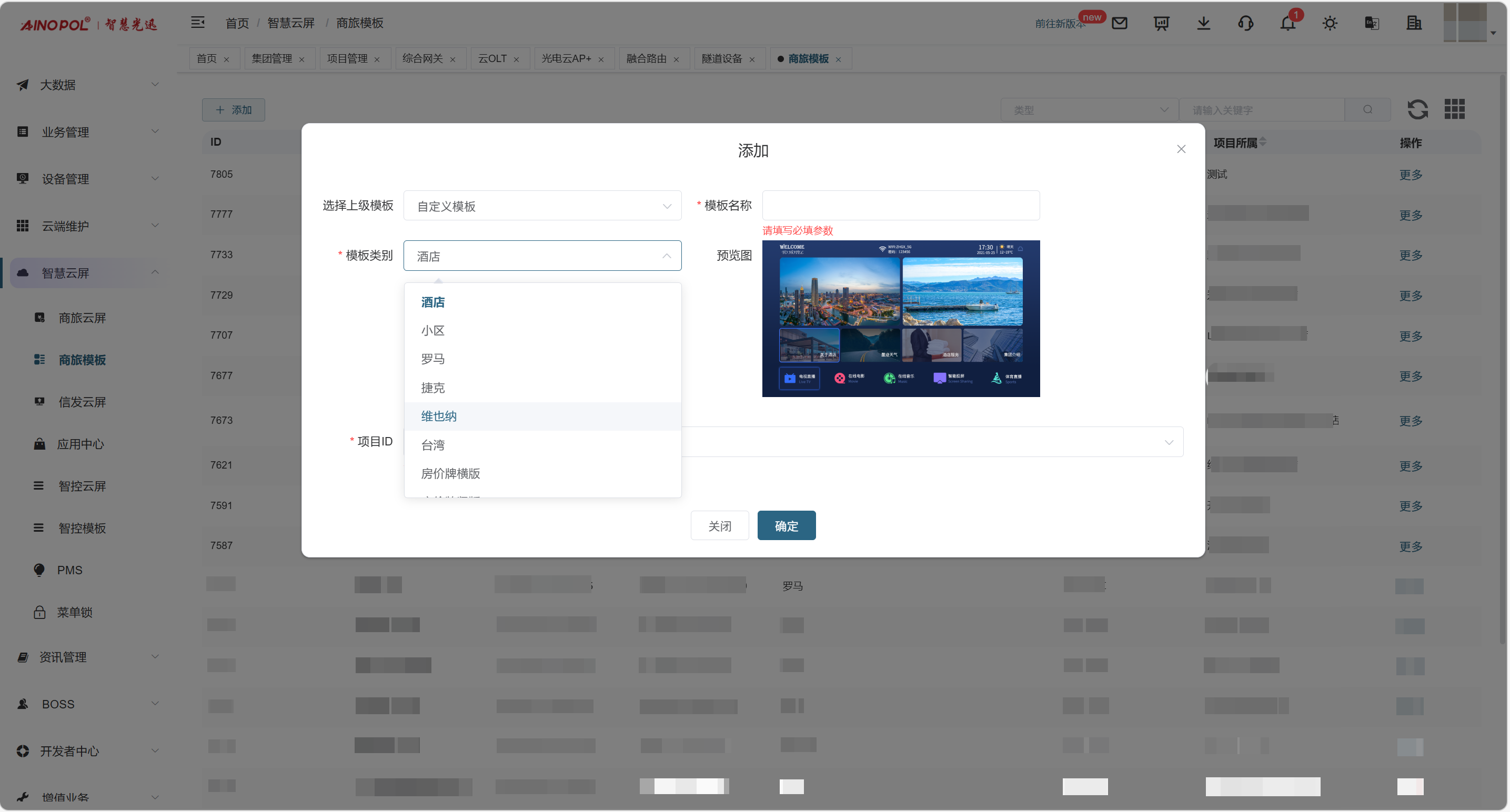Screen dimensions: 1510x812
Task: Click the download arrow icon in header
Action: click(x=1203, y=23)
